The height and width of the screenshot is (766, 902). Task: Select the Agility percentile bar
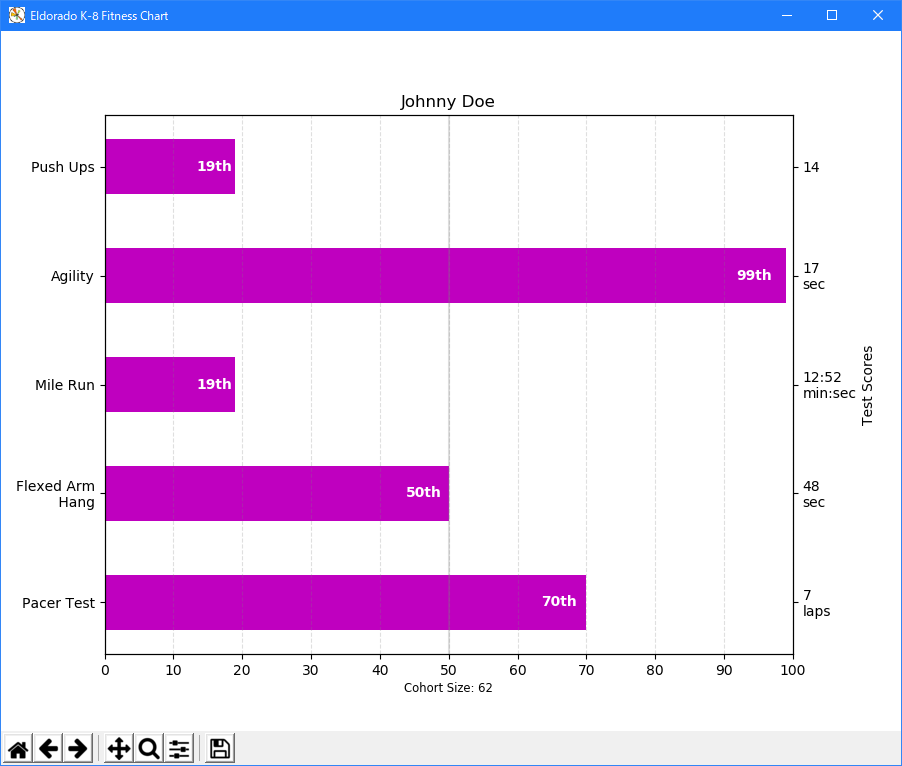[445, 275]
